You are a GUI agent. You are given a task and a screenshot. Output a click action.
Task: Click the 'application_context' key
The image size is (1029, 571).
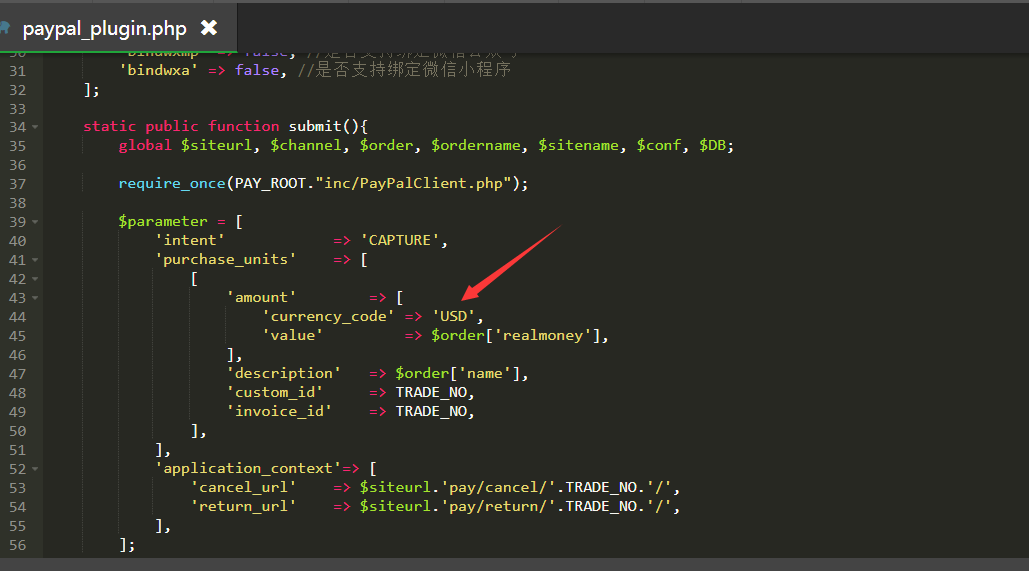[x=247, y=469]
